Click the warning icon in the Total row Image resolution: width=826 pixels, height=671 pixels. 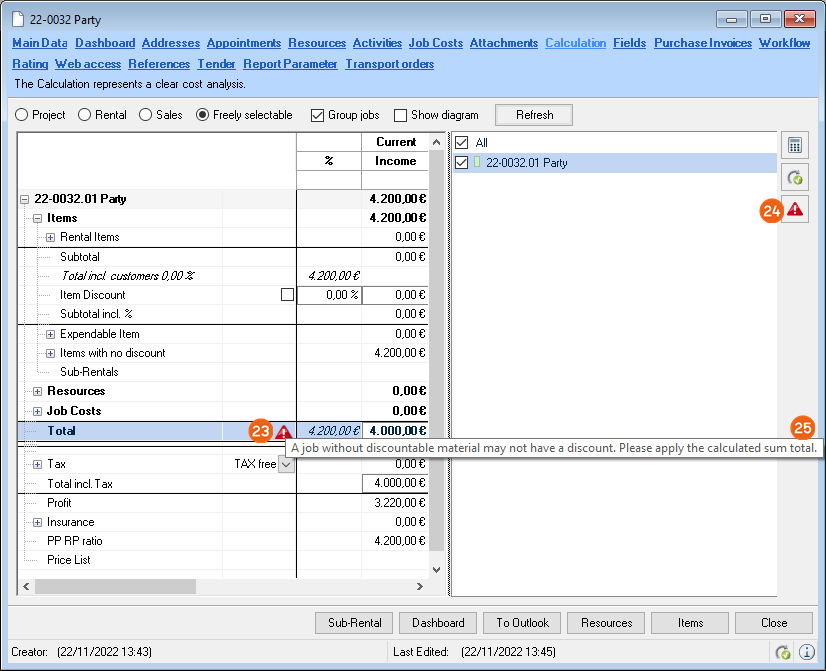[x=284, y=432]
